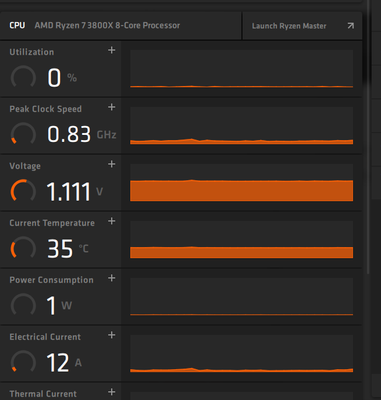
Task: Click the Electrical Current gauge dial
Action: click(23, 362)
